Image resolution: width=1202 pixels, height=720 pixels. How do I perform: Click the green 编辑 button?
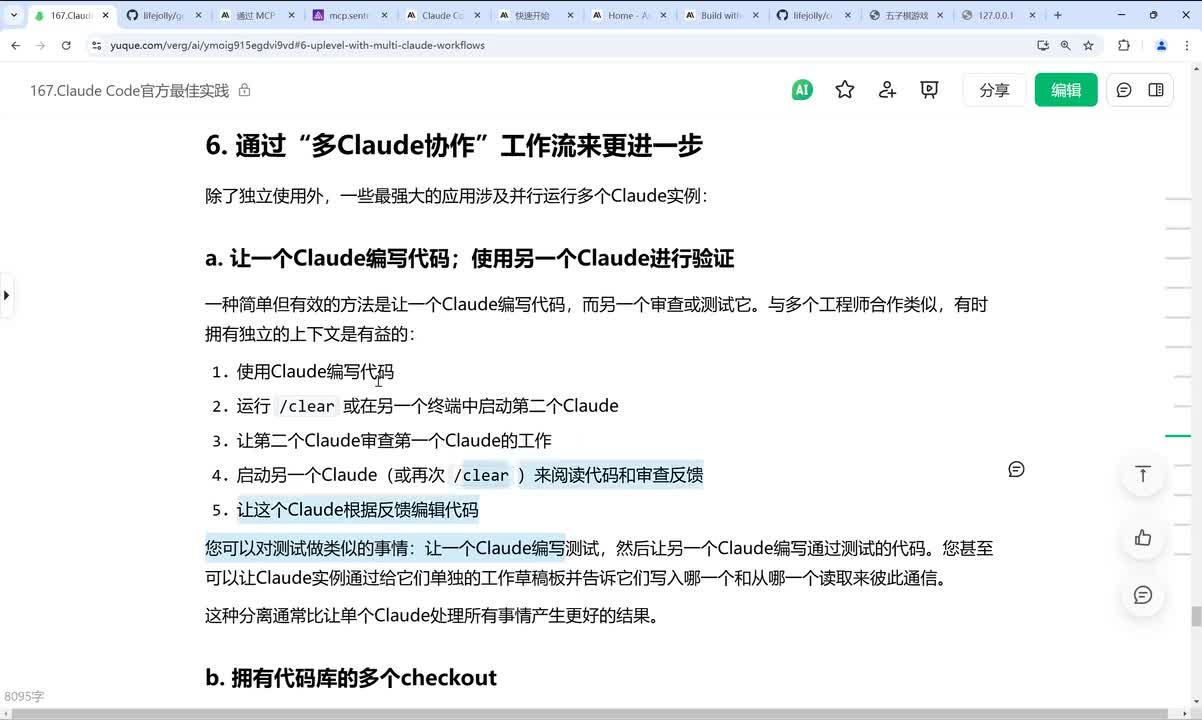(1066, 90)
